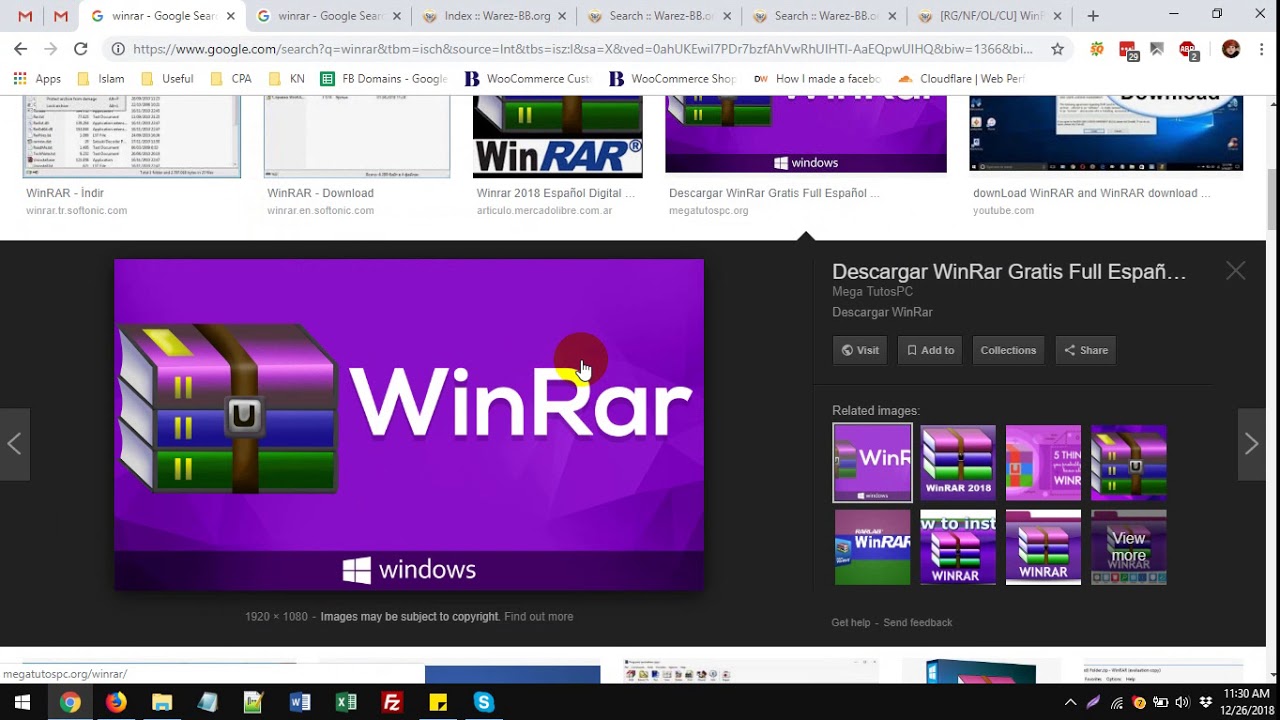Switch to the Index :: Warez-BB.org tab

point(493,16)
